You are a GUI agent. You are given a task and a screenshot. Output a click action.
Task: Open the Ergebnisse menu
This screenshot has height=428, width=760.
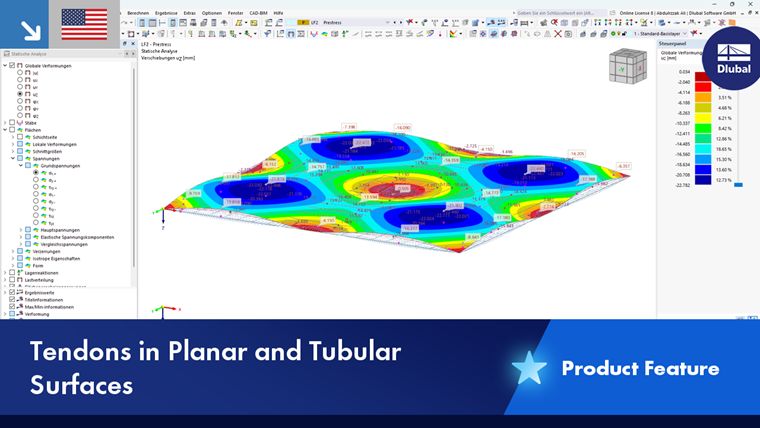coord(166,13)
